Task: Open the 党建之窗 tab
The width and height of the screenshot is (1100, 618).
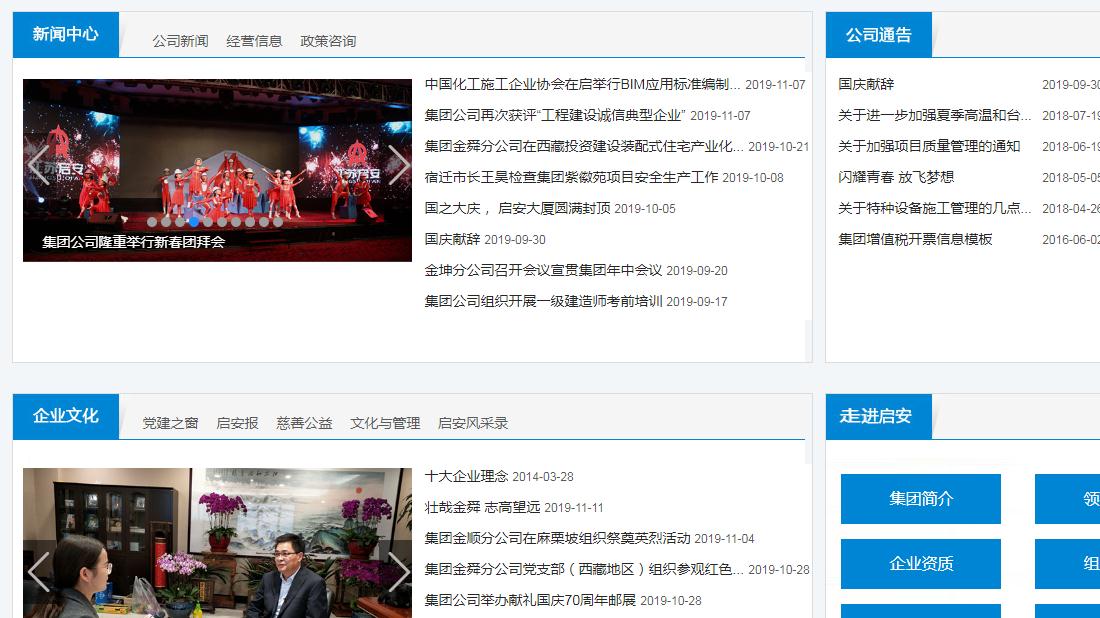Action: pyautogui.click(x=170, y=423)
